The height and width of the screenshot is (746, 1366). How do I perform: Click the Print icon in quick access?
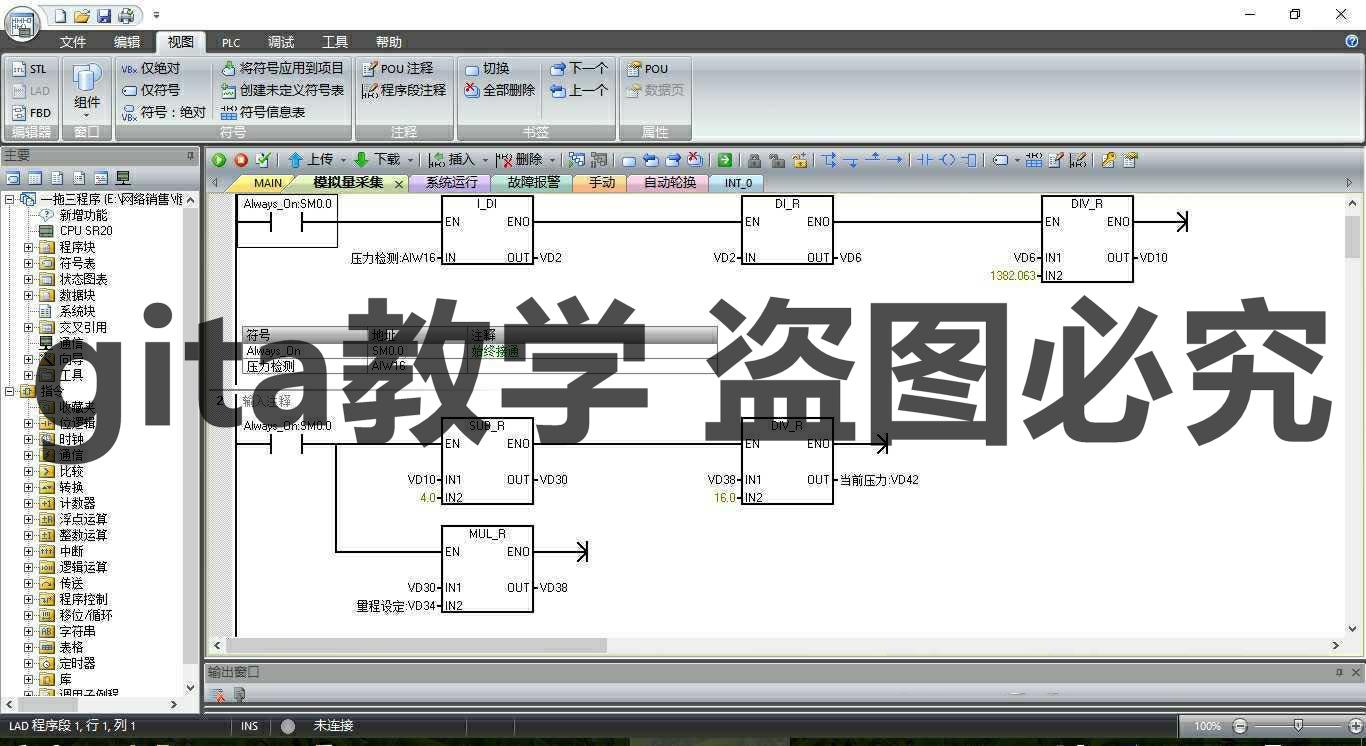pos(126,15)
